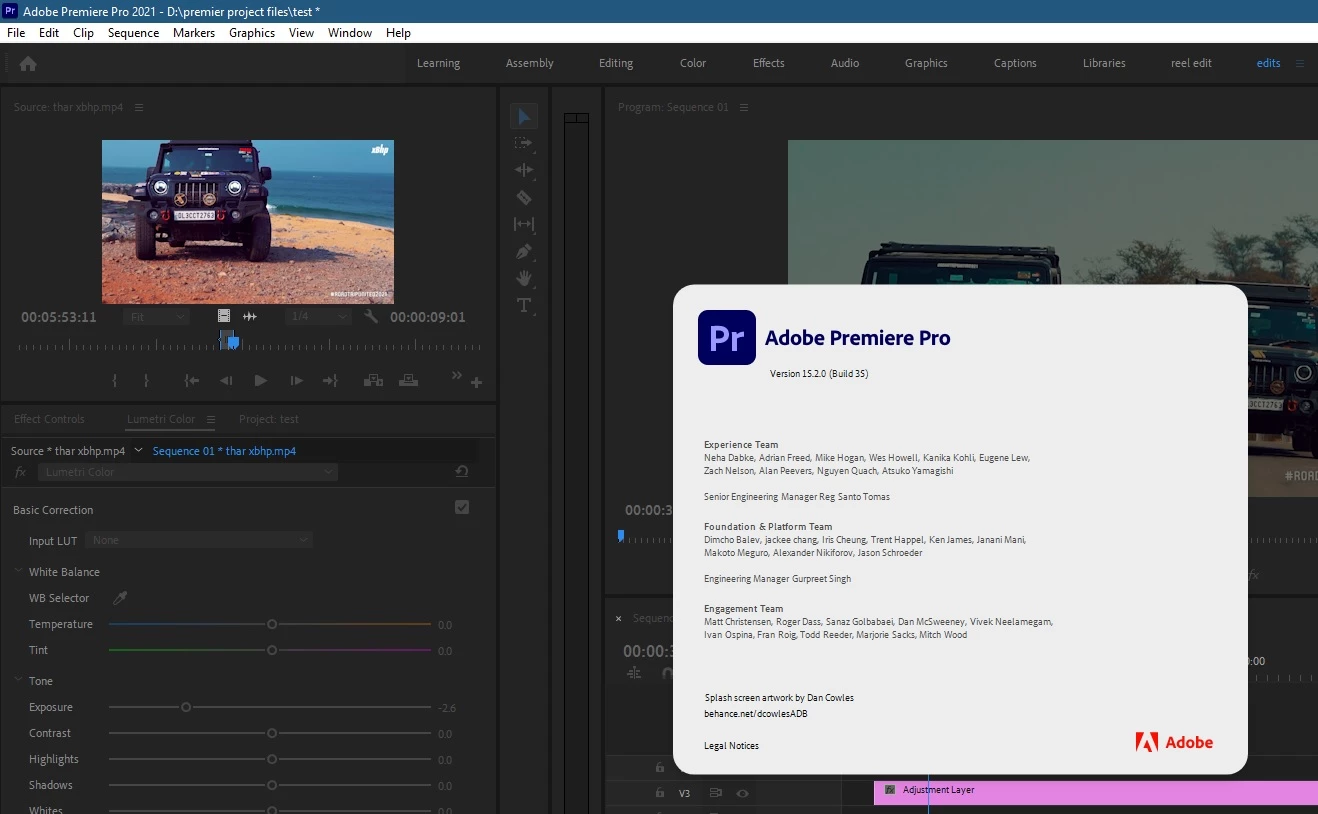Image resolution: width=1318 pixels, height=814 pixels.
Task: Adjust the Tint slider handle
Action: coord(272,650)
